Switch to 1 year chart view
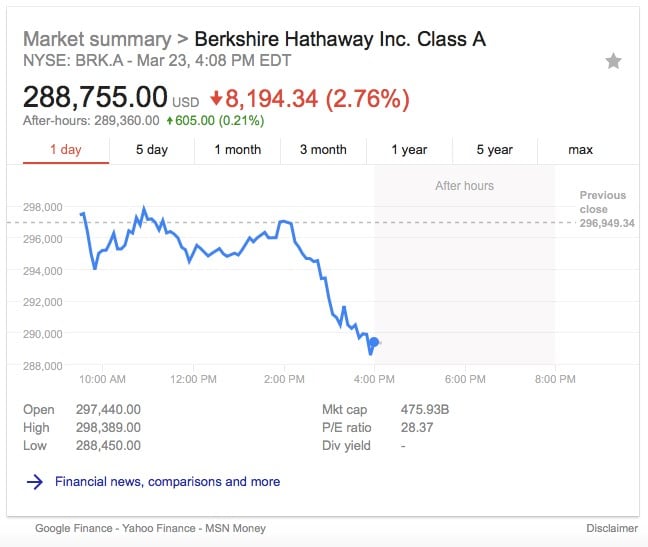This screenshot has width=648, height=547. pos(409,150)
